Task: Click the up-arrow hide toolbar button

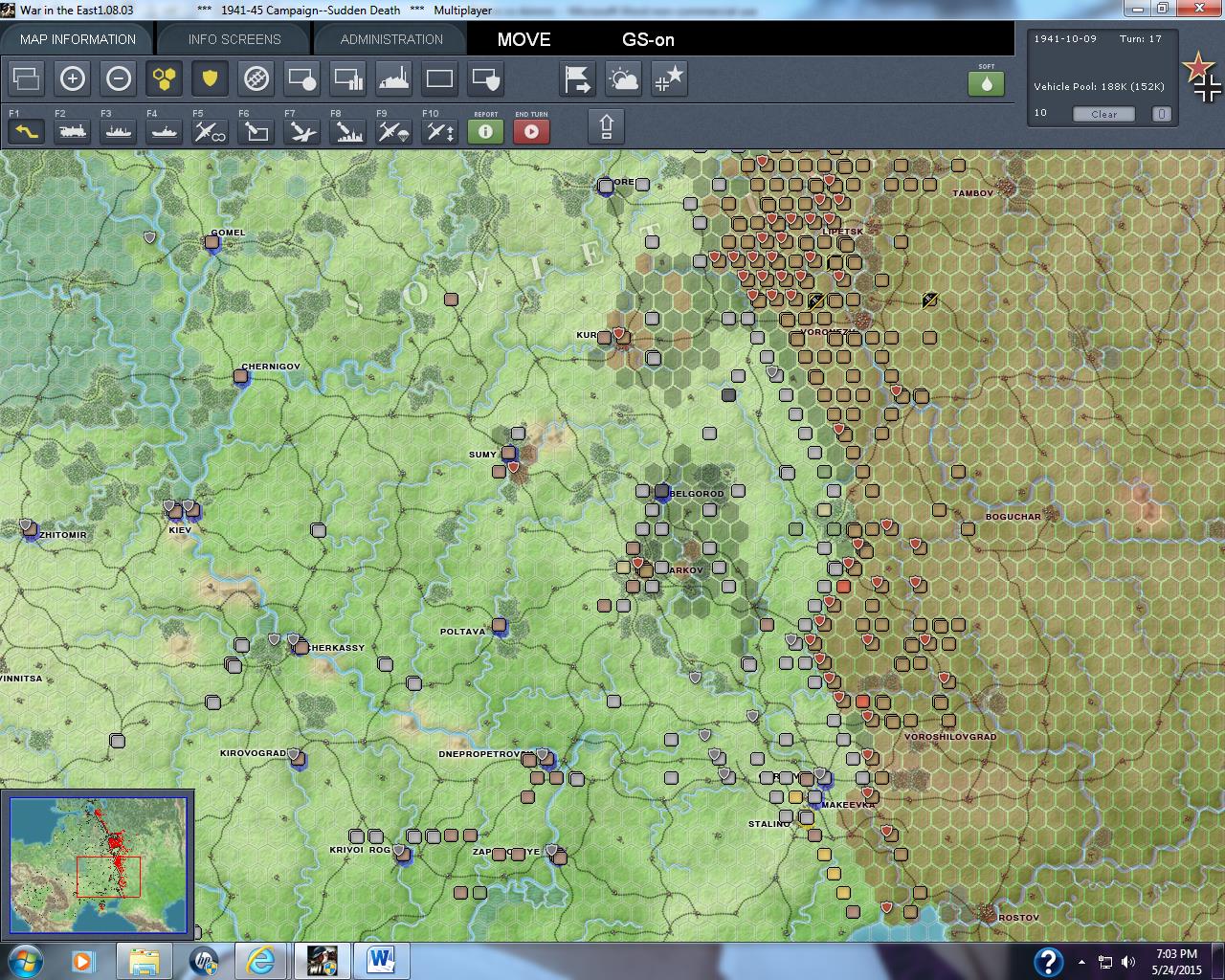Action: pyautogui.click(x=606, y=126)
